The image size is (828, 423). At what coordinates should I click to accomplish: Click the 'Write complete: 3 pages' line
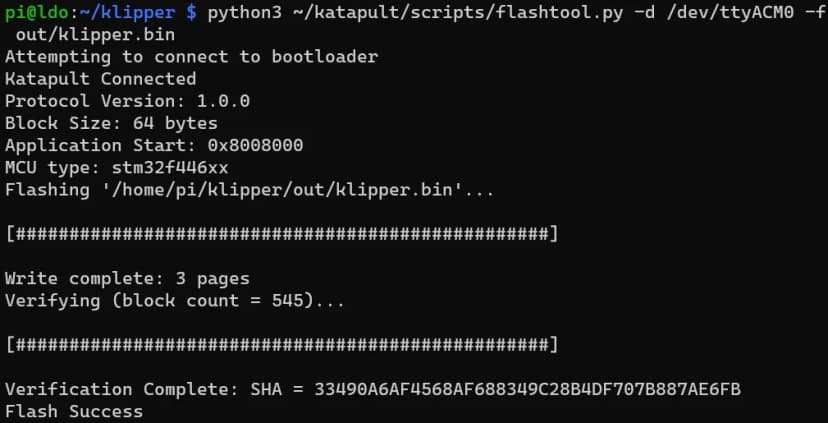click(x=127, y=278)
